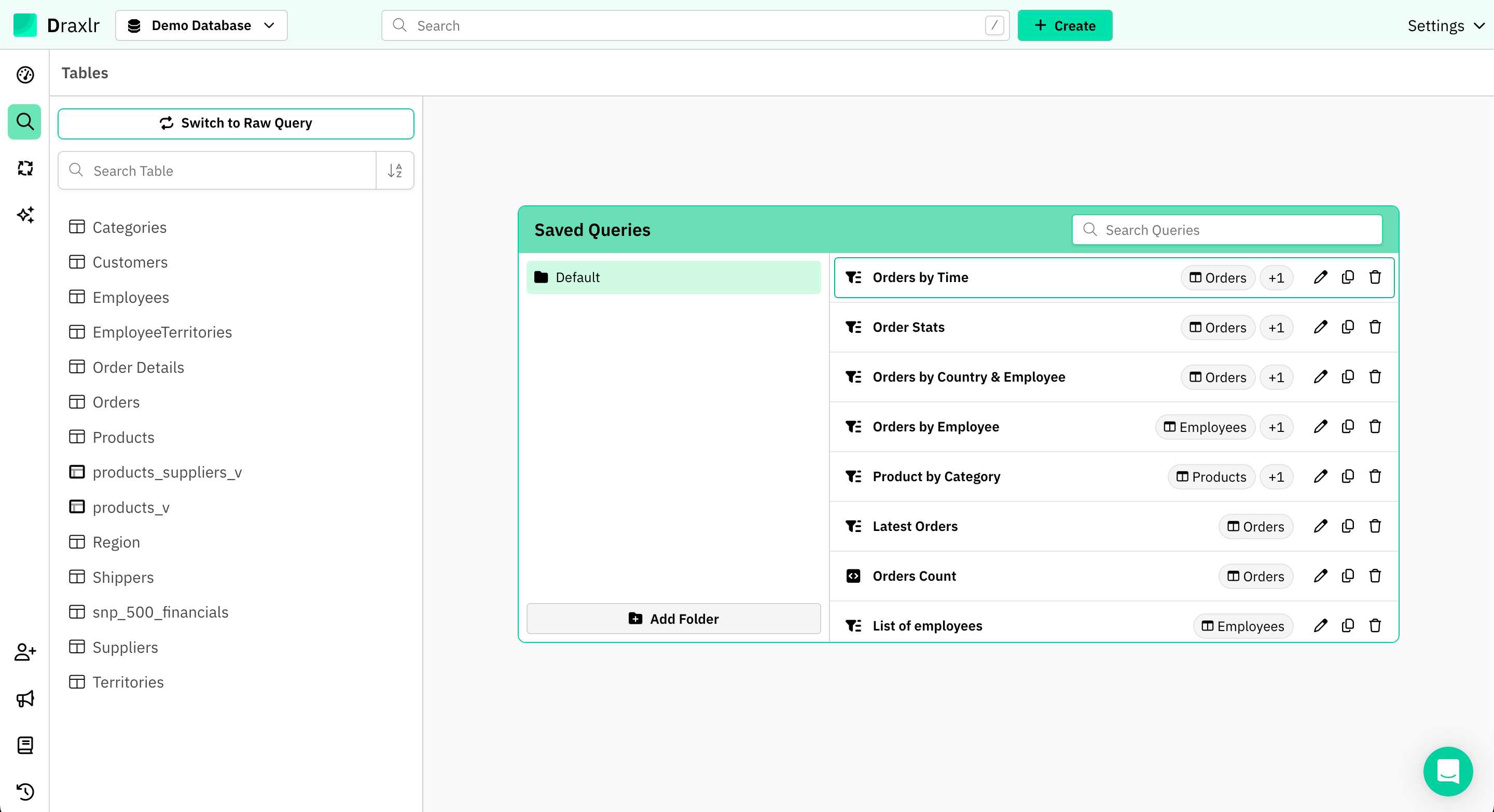Screen dimensions: 1494x812
Task: Click the Add Folder button
Action: click(x=673, y=619)
